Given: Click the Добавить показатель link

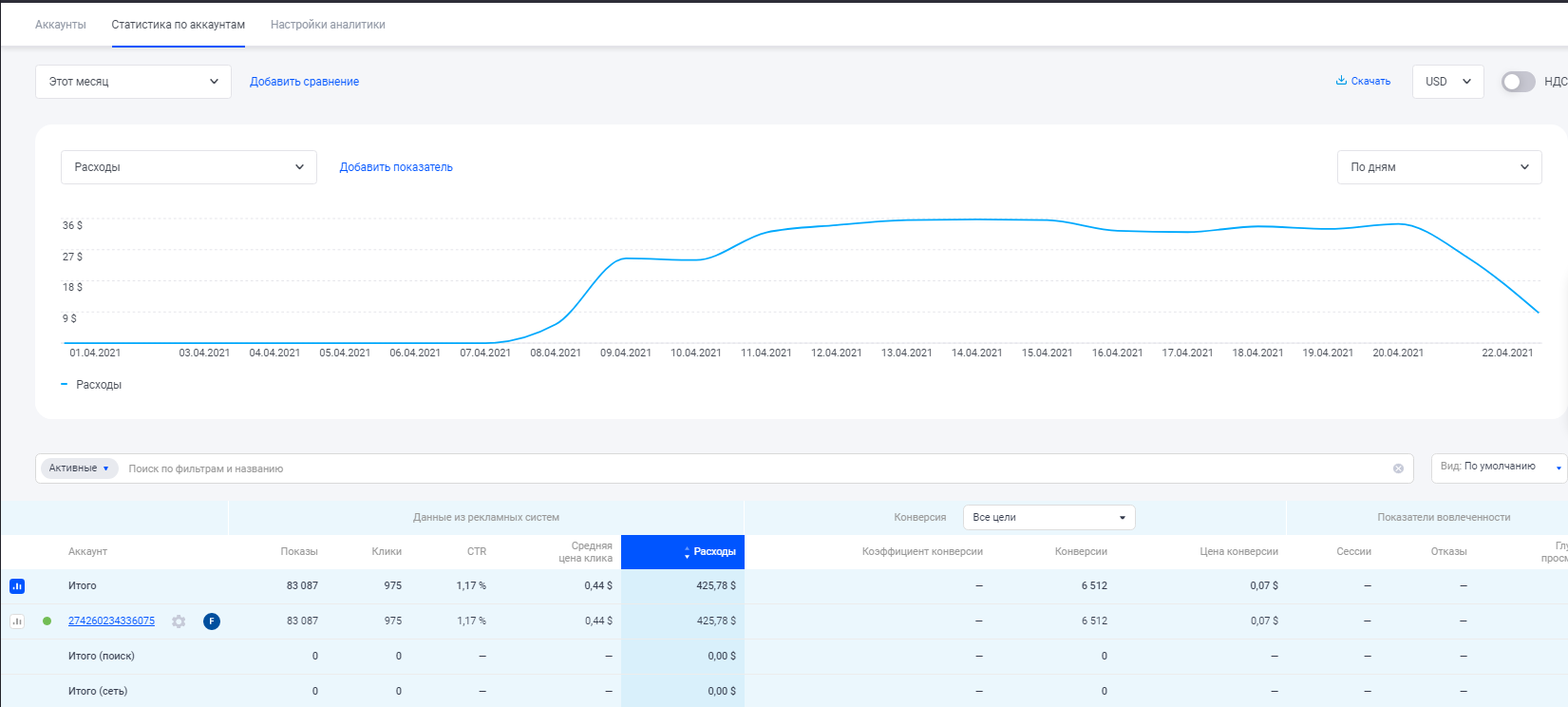Looking at the screenshot, I should pos(396,167).
